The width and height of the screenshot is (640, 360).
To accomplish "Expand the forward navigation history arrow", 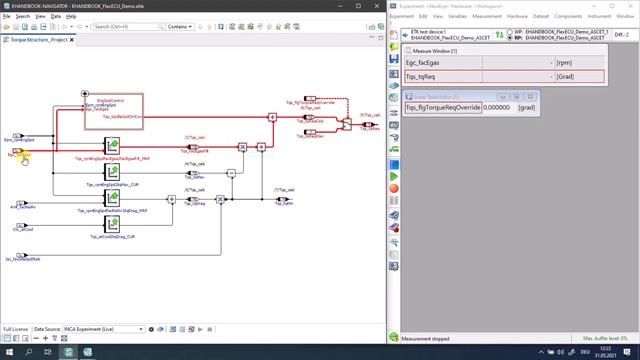I will (x=87, y=27).
